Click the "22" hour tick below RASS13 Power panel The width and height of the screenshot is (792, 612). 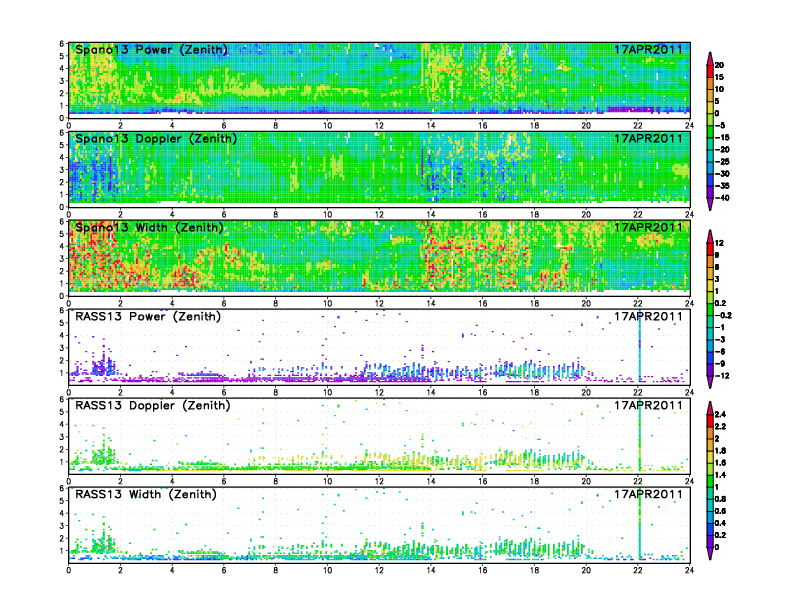pos(638,392)
